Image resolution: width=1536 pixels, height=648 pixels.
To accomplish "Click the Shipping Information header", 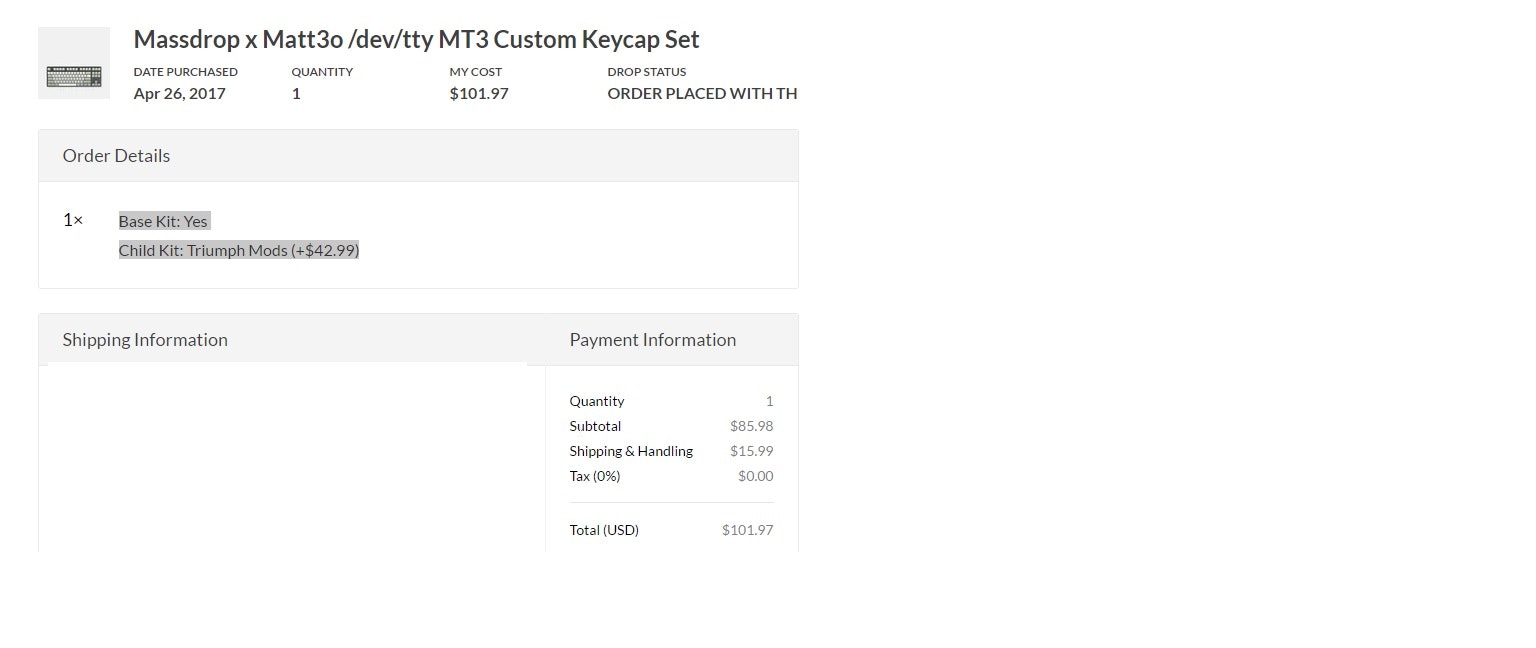I will 145,340.
